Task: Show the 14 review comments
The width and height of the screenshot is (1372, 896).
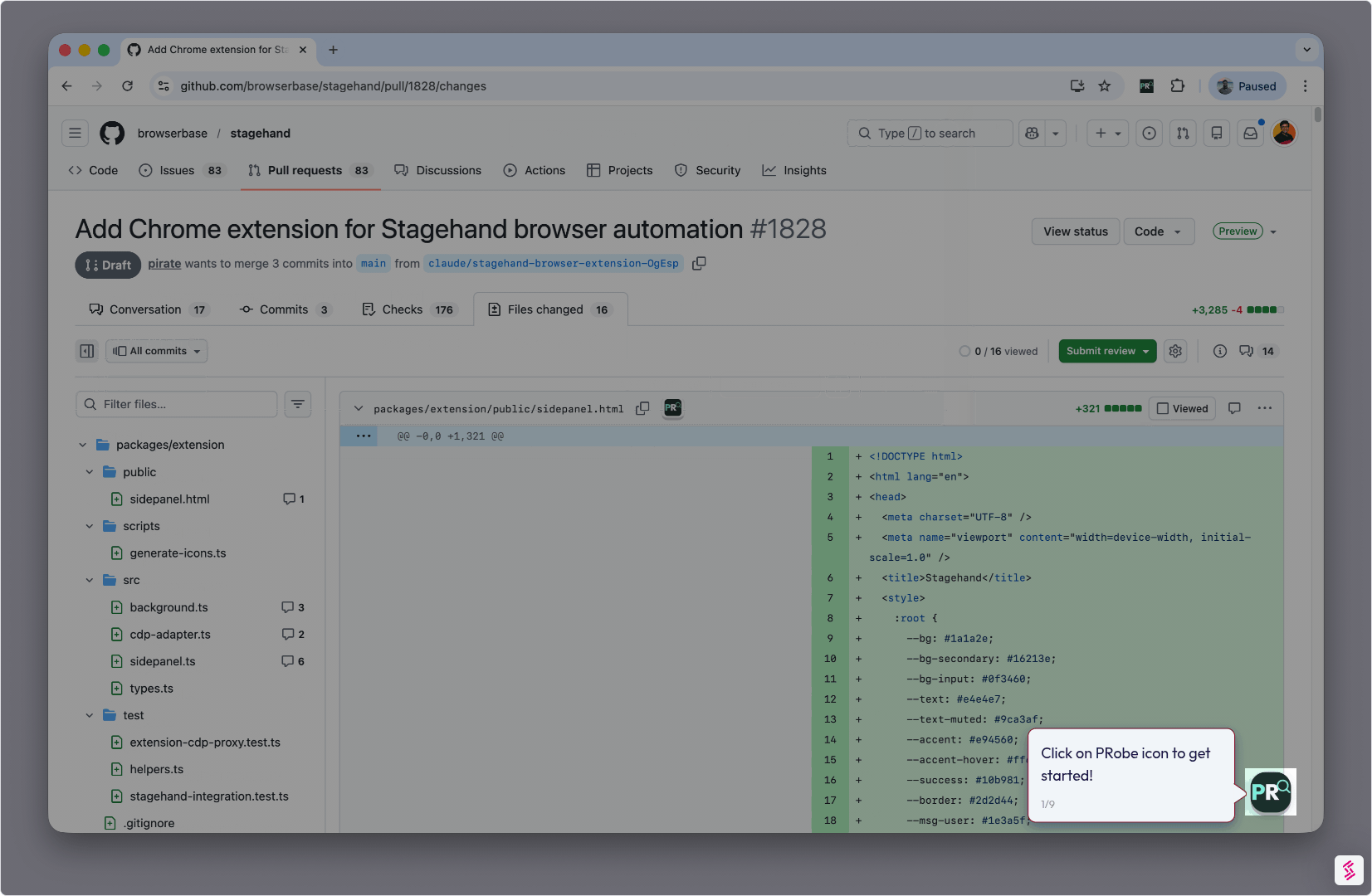Action: click(x=1257, y=351)
